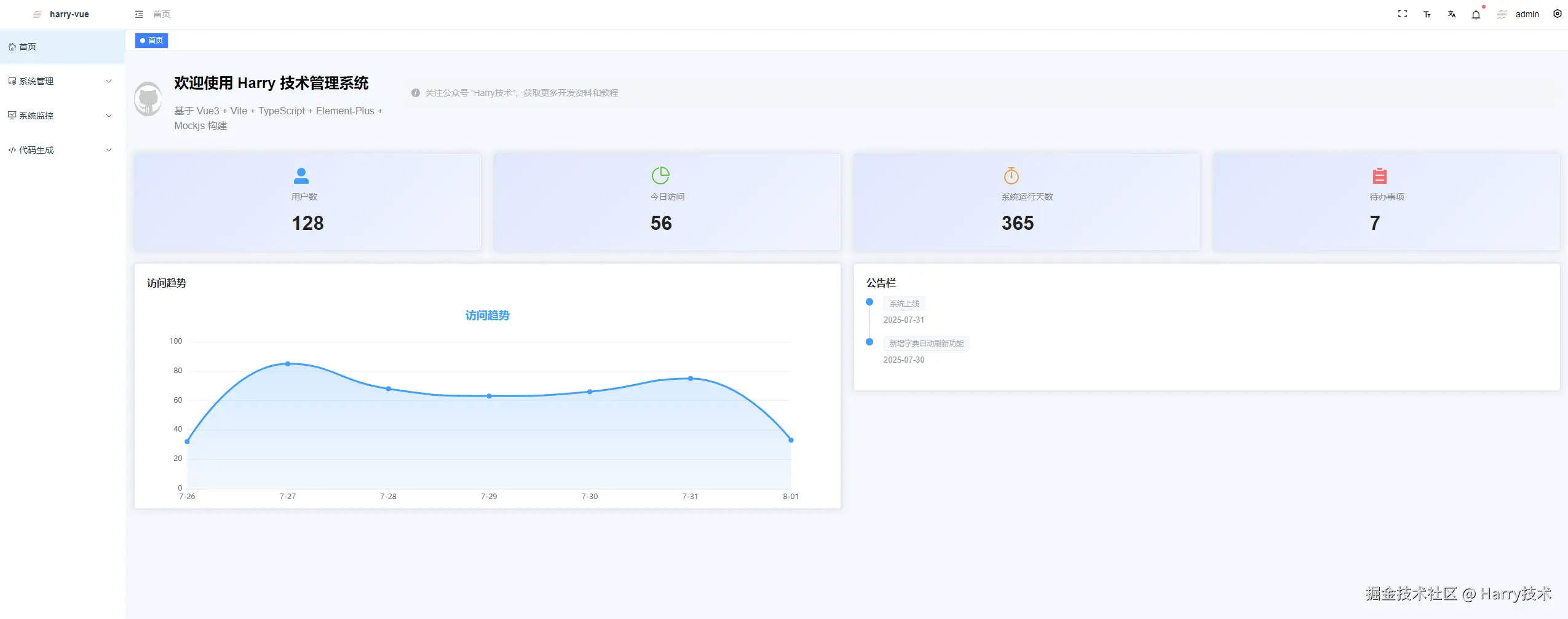Open the language translation switcher
This screenshot has height=619, width=1568.
pyautogui.click(x=1452, y=14)
